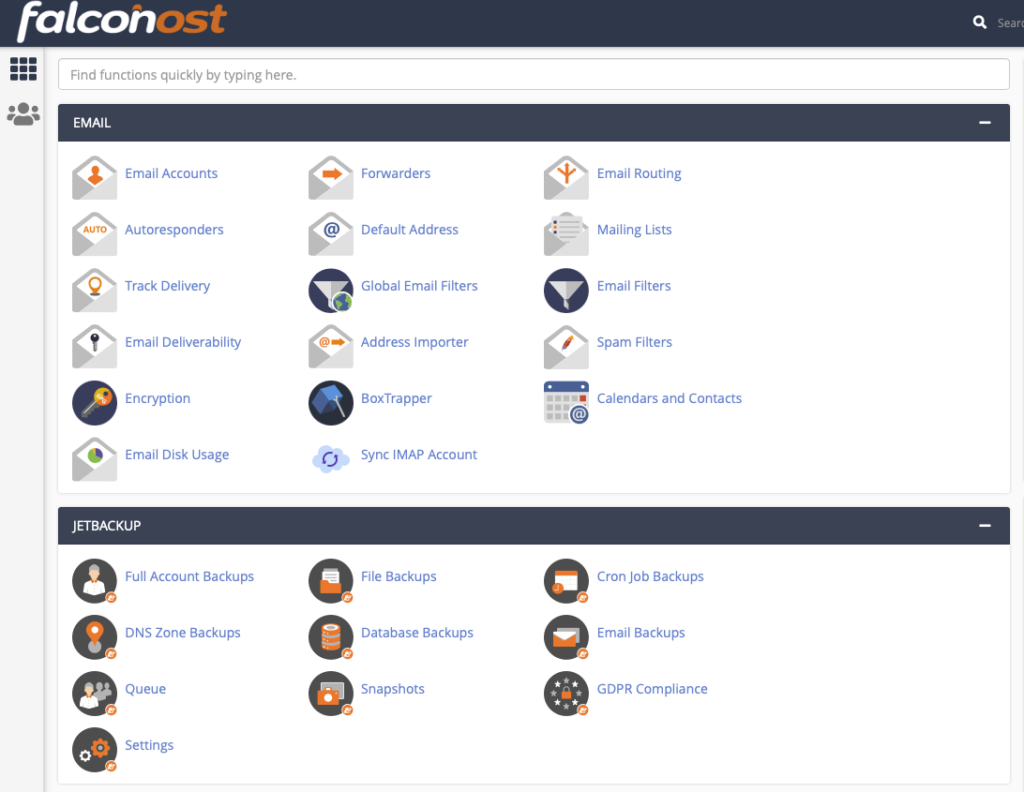Open the grid home view in sidebar
This screenshot has width=1024, height=792.
tap(23, 69)
